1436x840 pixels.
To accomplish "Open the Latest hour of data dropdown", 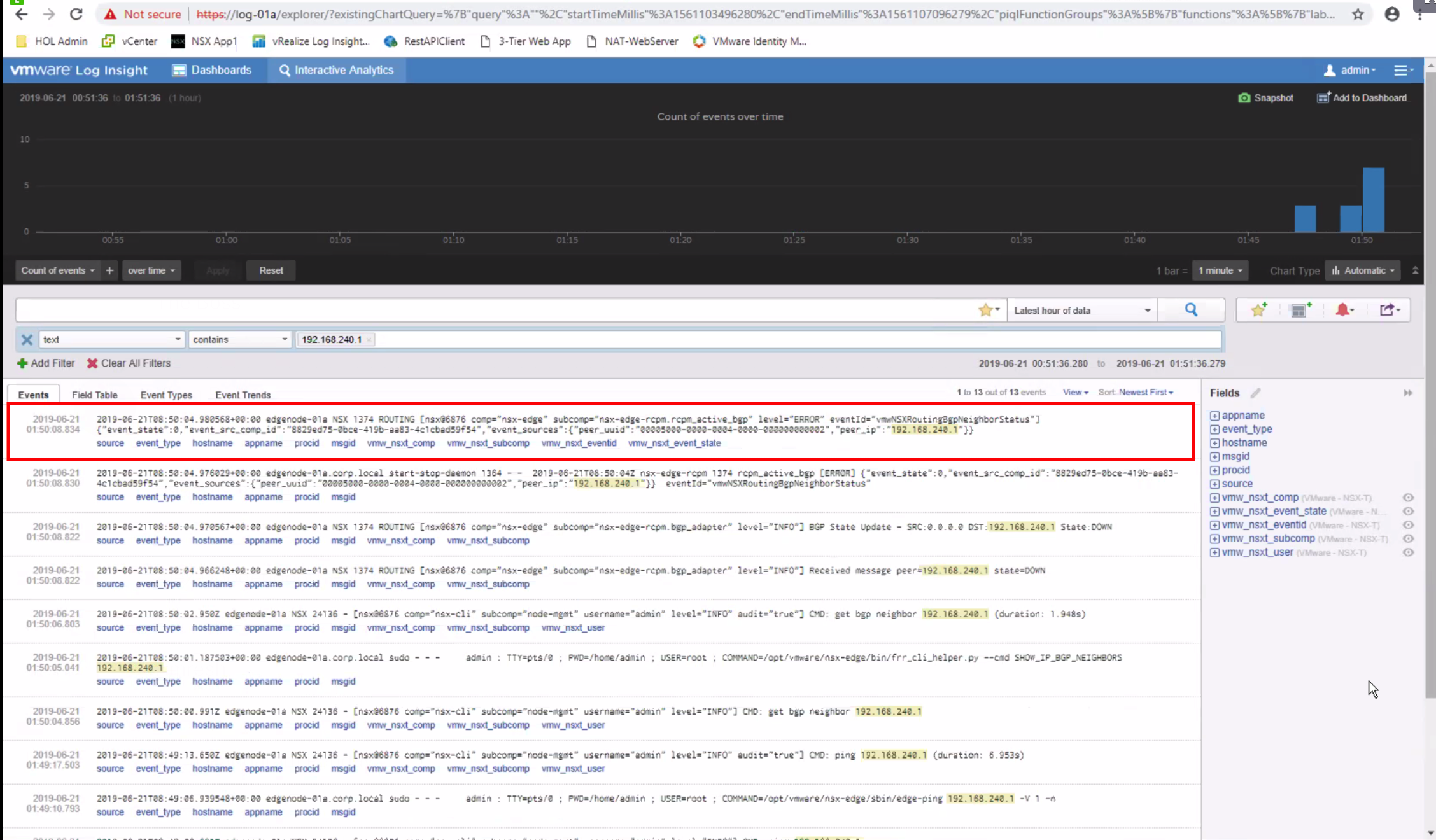I will (x=1082, y=310).
